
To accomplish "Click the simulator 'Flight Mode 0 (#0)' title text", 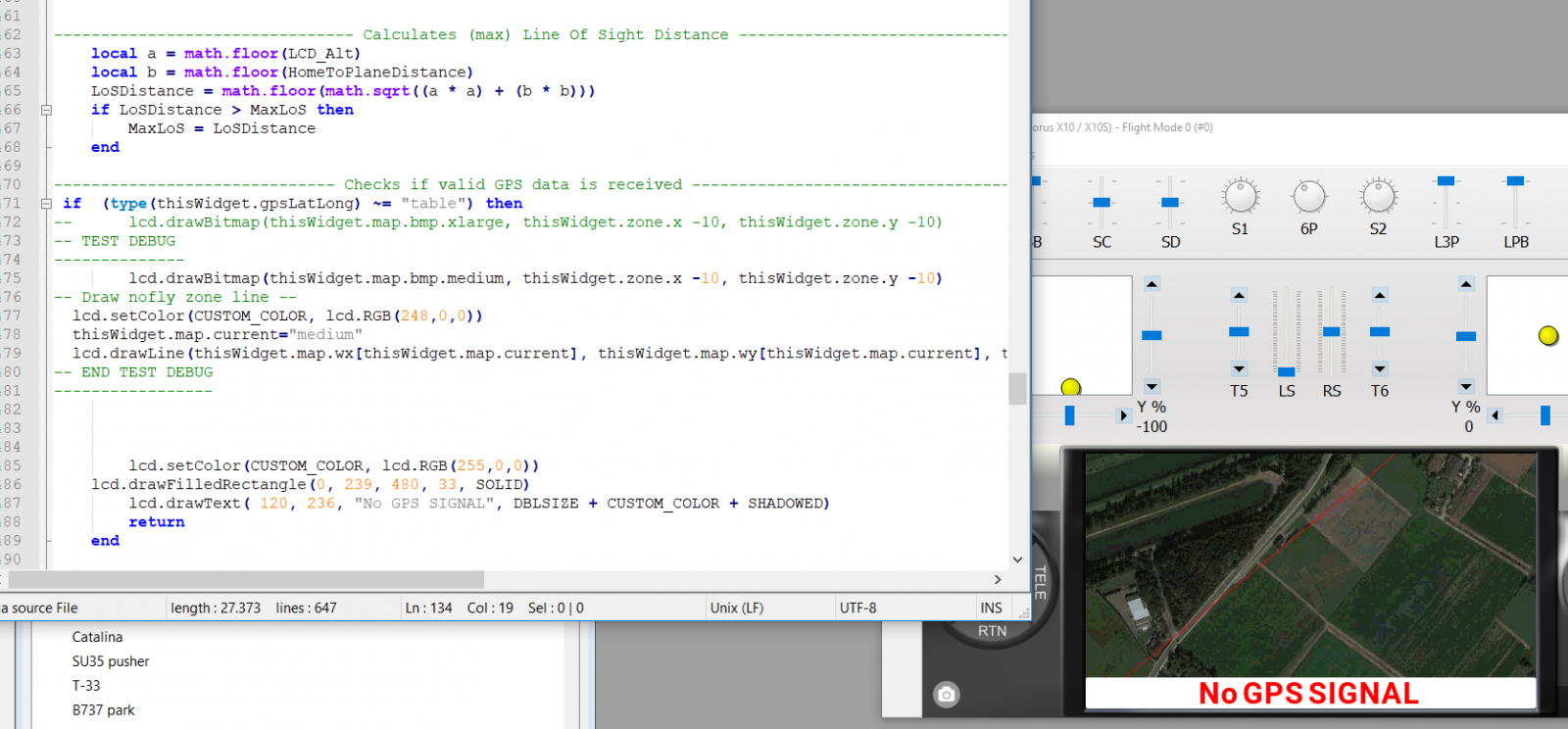I will (x=1167, y=127).
